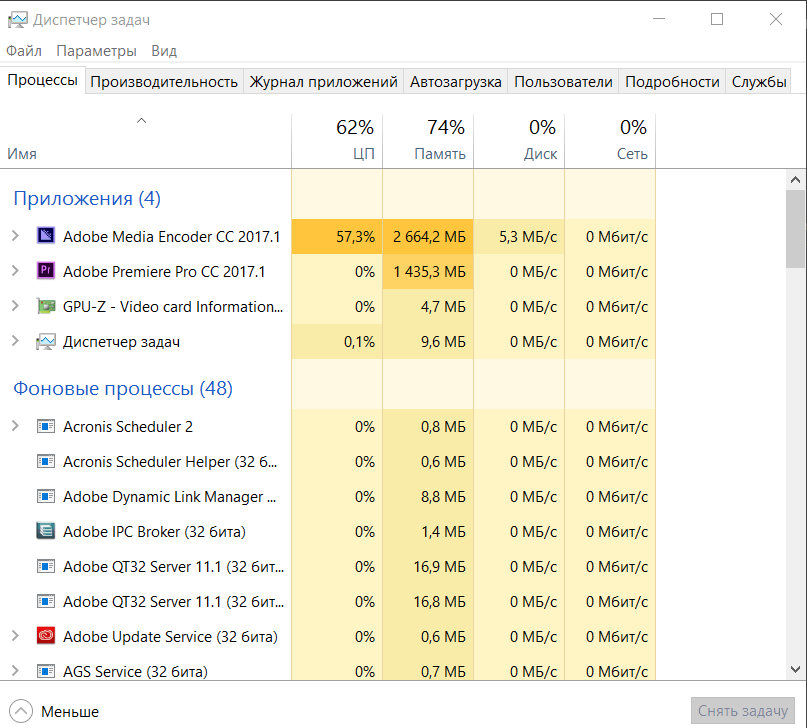
Task: Click the Acronis Scheduler 2 process icon
Action: pyautogui.click(x=46, y=427)
